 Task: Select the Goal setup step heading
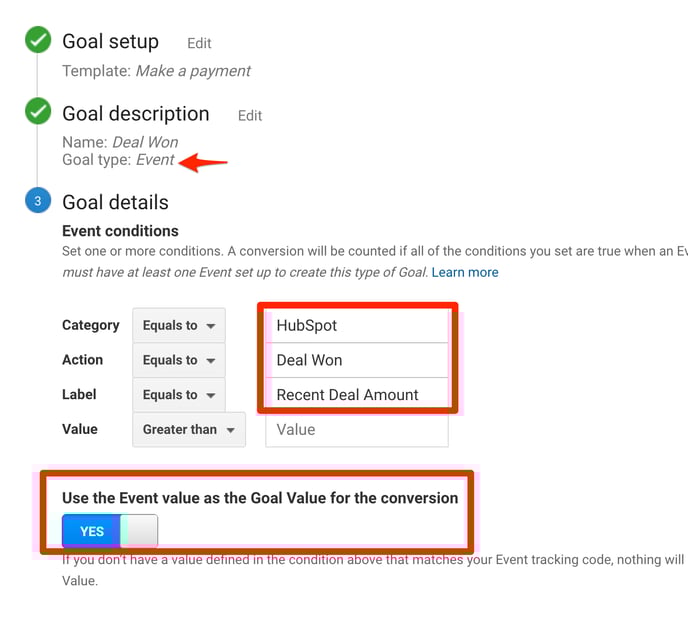[111, 42]
